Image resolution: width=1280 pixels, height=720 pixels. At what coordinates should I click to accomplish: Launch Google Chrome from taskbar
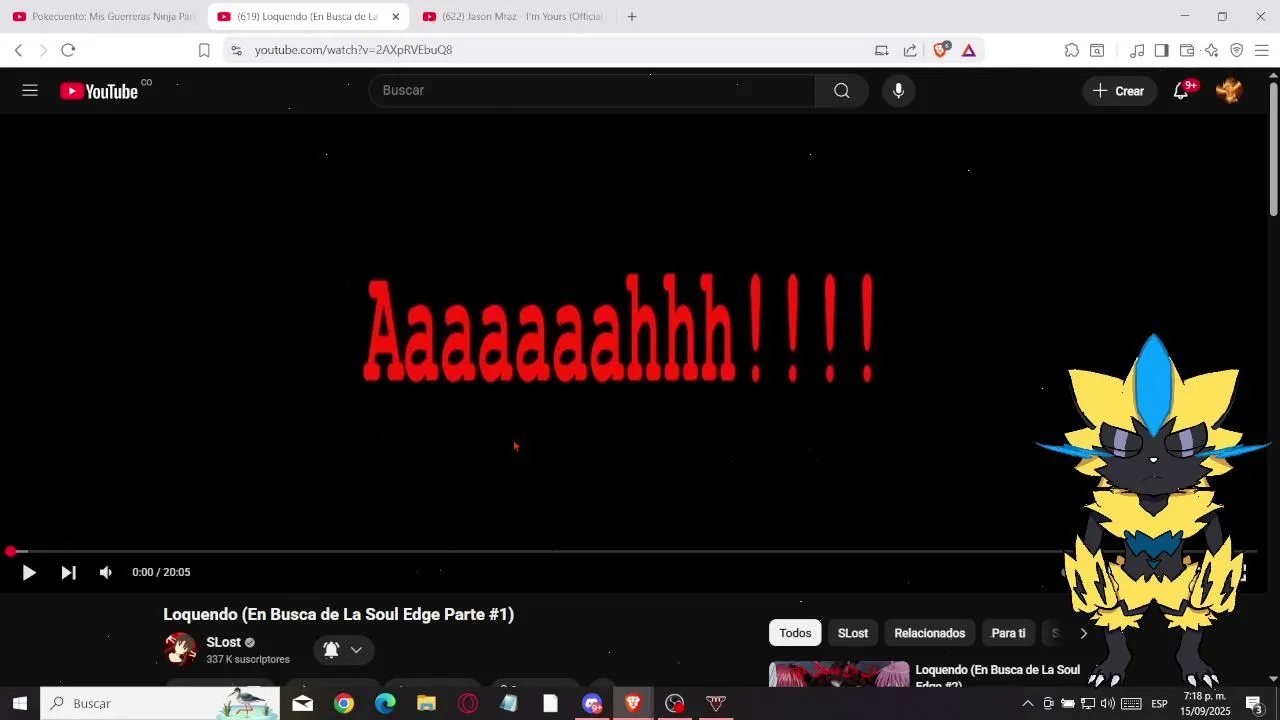coord(344,704)
